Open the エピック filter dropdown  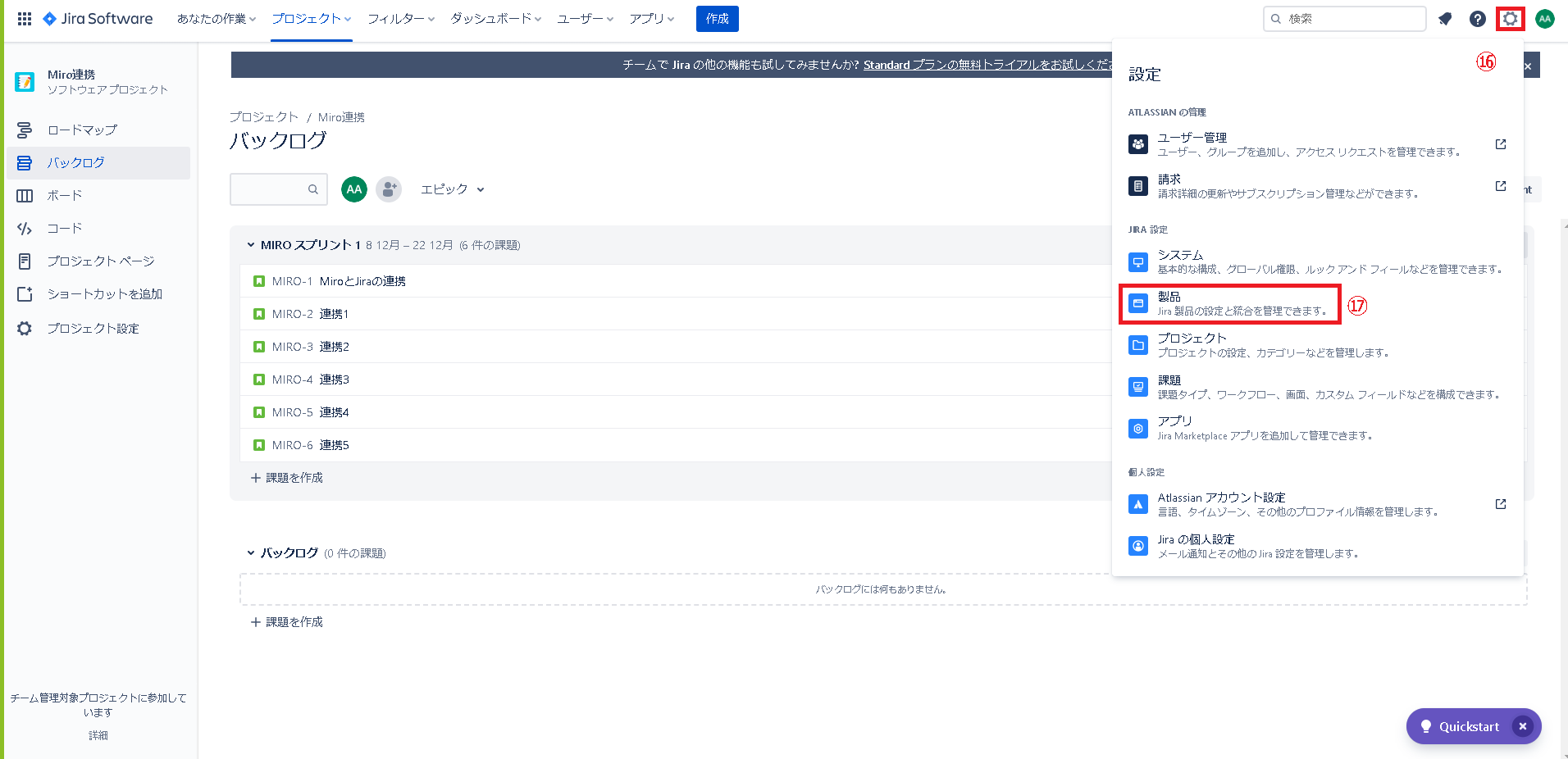452,189
